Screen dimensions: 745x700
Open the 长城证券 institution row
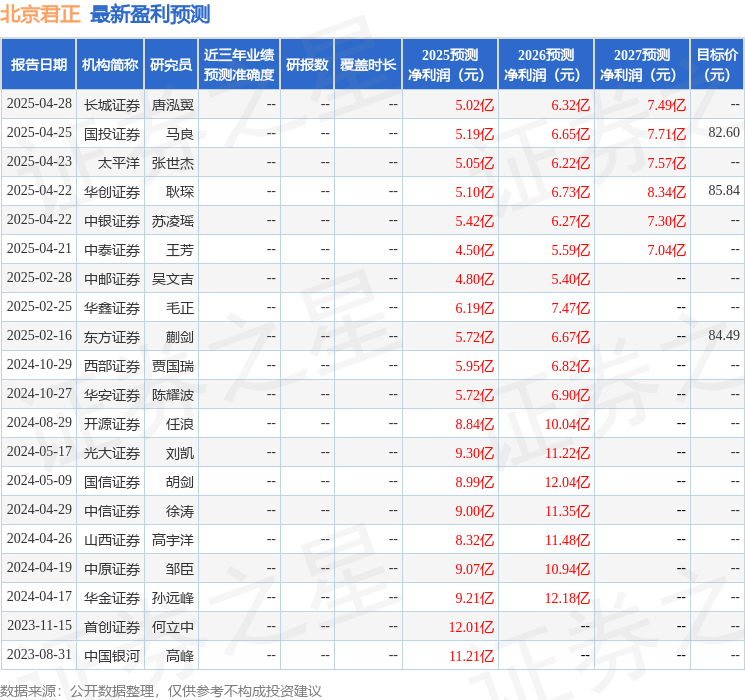[x=111, y=104]
